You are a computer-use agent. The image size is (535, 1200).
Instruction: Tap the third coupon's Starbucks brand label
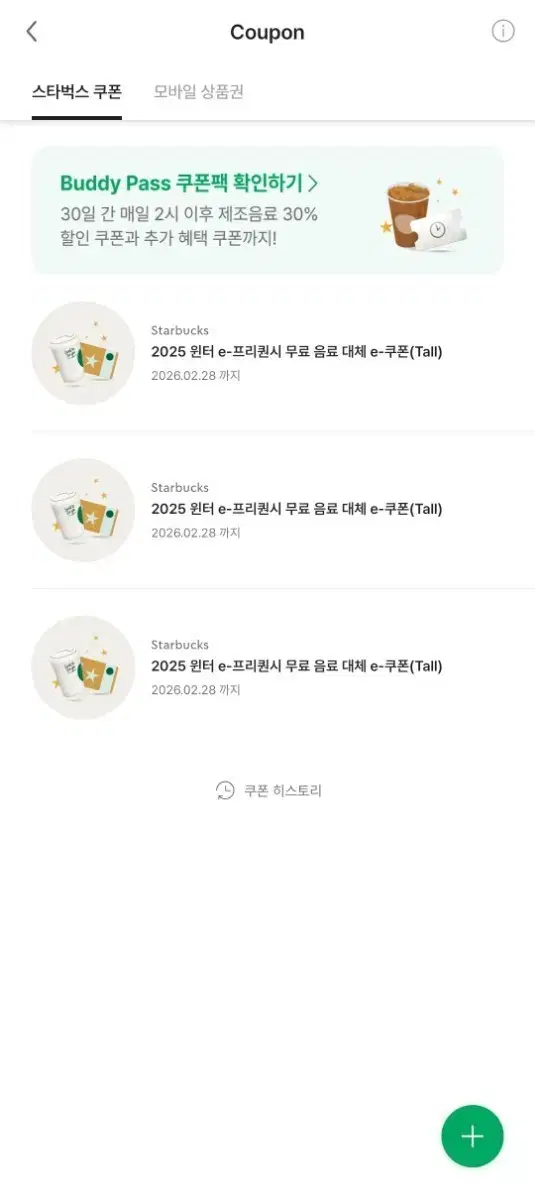click(x=180, y=645)
